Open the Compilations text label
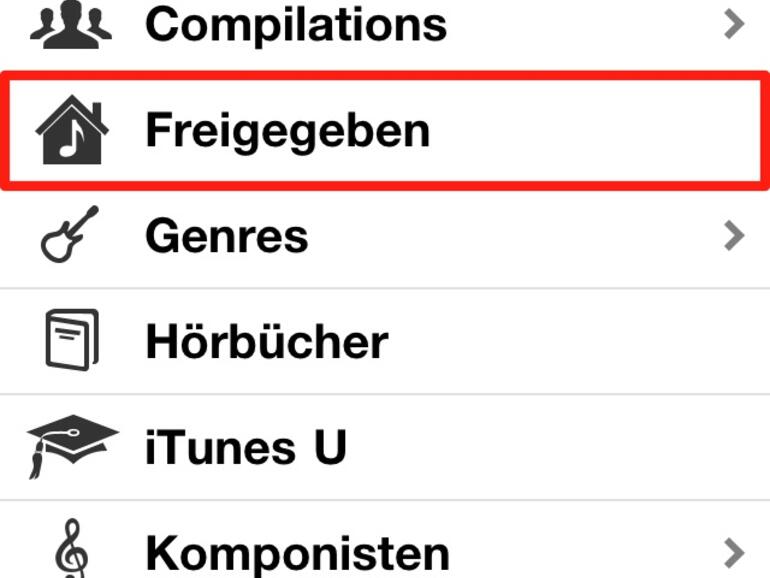This screenshot has height=578, width=770. (296, 24)
